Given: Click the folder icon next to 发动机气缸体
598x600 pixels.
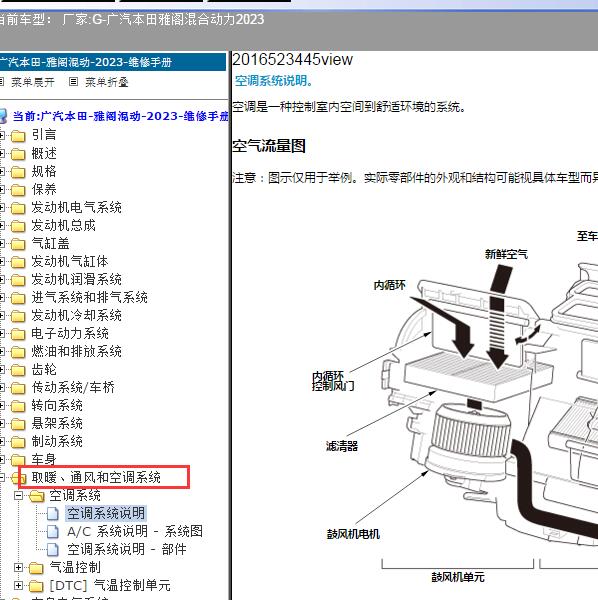Looking at the screenshot, I should [x=18, y=262].
